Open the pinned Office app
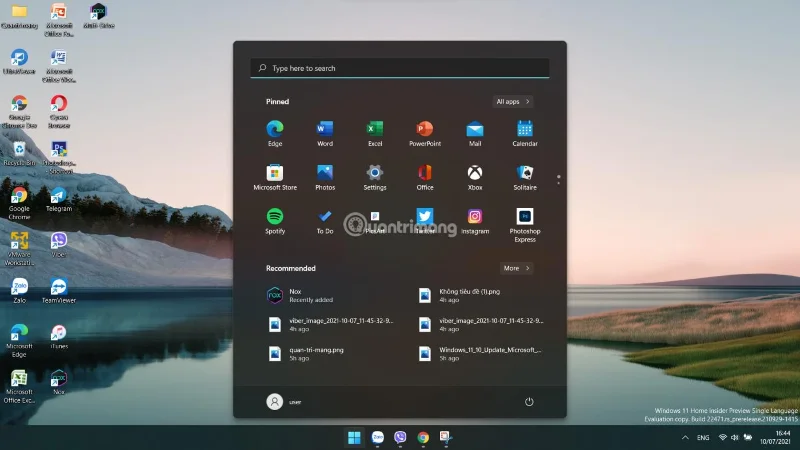Viewport: 800px width, 450px height. tap(424, 177)
